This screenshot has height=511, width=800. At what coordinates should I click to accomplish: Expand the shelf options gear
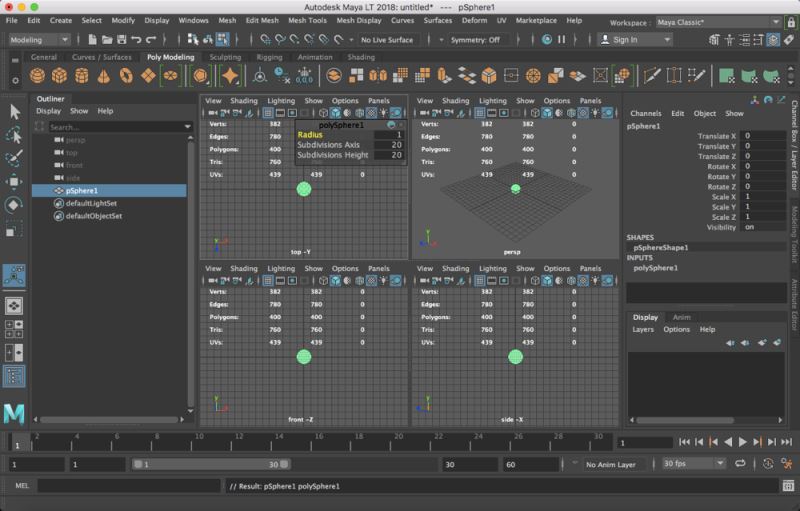[x=15, y=80]
